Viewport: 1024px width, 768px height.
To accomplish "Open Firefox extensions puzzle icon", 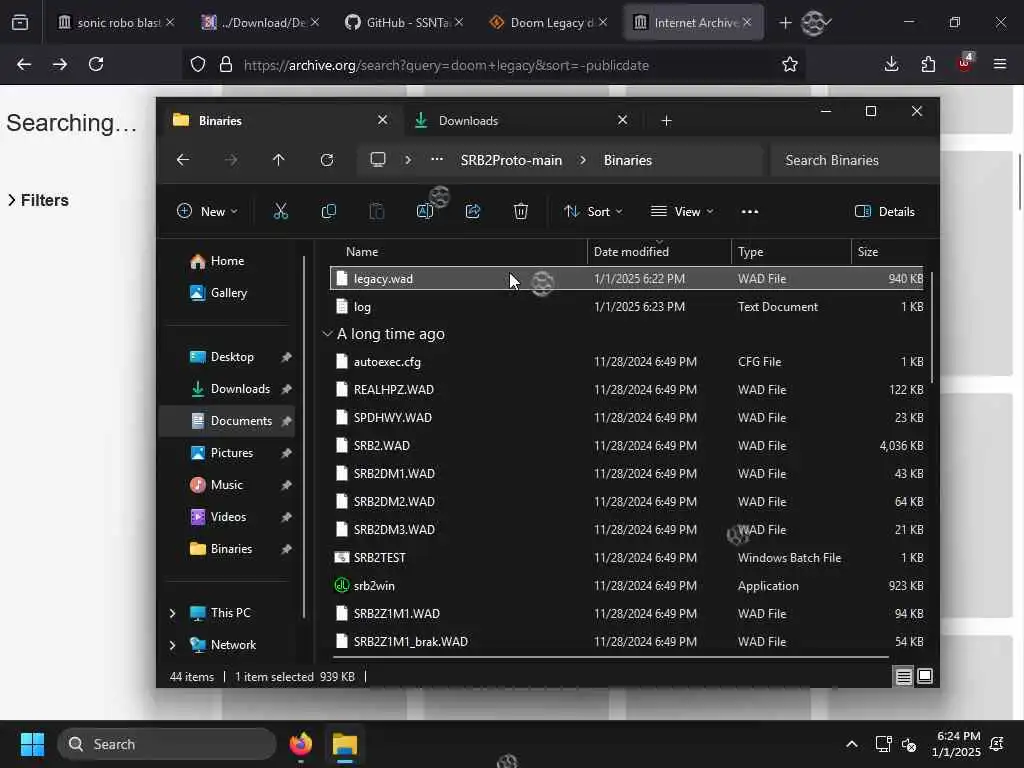I will pos(928,64).
